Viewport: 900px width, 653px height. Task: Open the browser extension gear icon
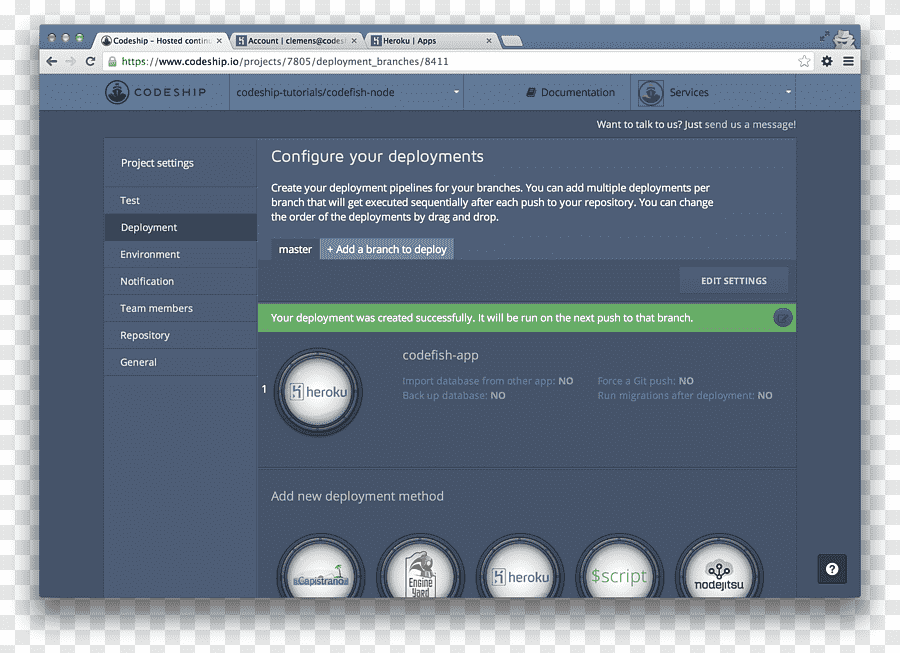point(827,61)
